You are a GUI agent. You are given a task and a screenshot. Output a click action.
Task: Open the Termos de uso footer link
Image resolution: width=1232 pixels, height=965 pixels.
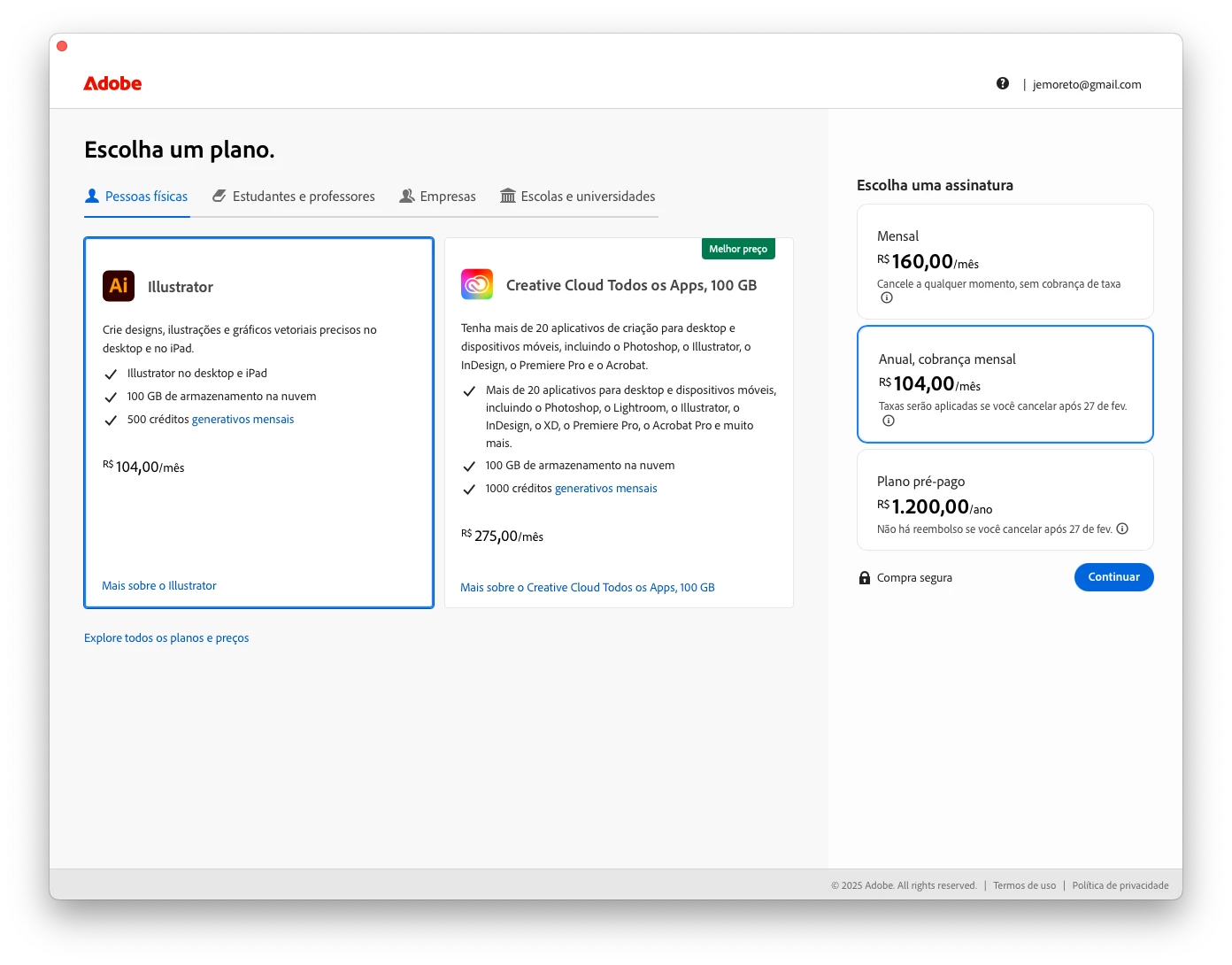[1025, 885]
